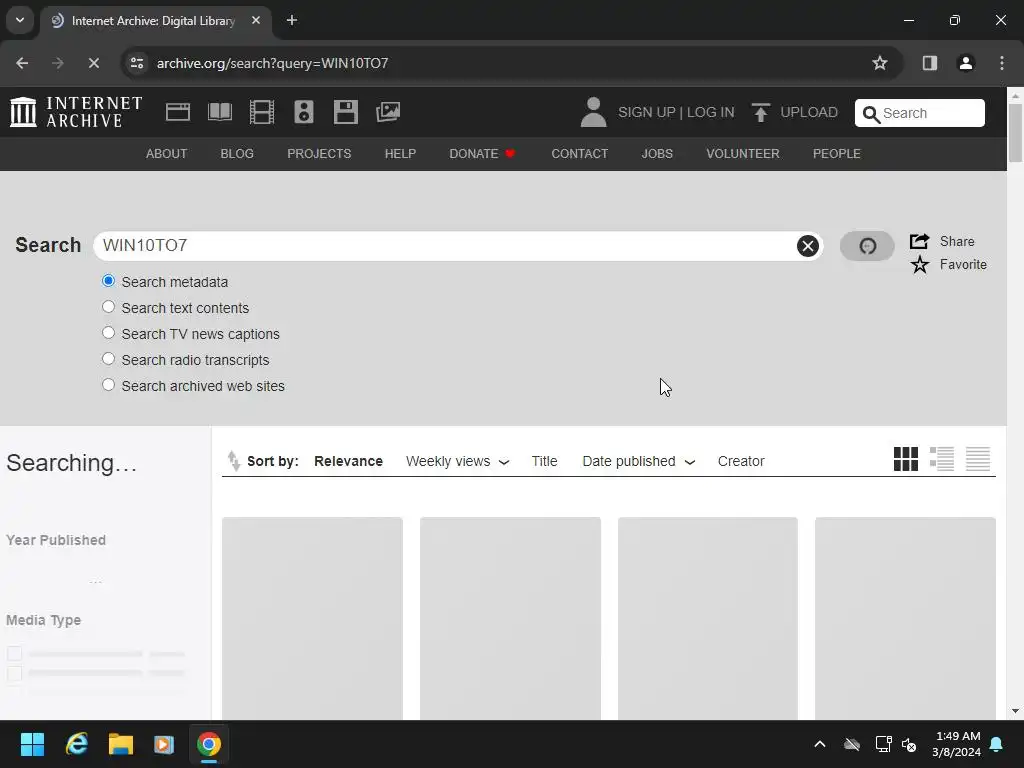Stop loading the page
This screenshot has height=768, width=1024.
[x=93, y=63]
